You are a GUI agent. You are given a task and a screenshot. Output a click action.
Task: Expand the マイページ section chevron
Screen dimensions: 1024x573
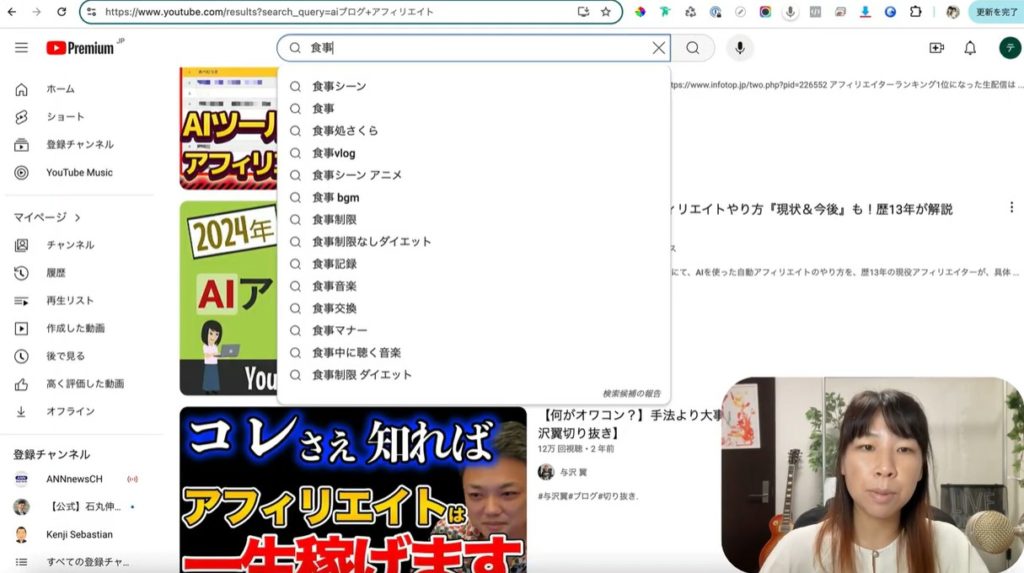[x=77, y=217]
